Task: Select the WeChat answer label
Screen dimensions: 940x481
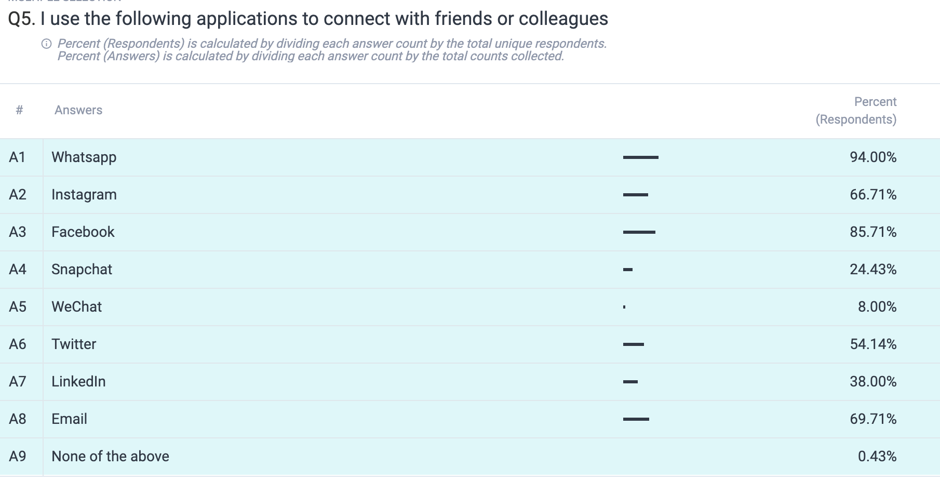Action: click(77, 307)
